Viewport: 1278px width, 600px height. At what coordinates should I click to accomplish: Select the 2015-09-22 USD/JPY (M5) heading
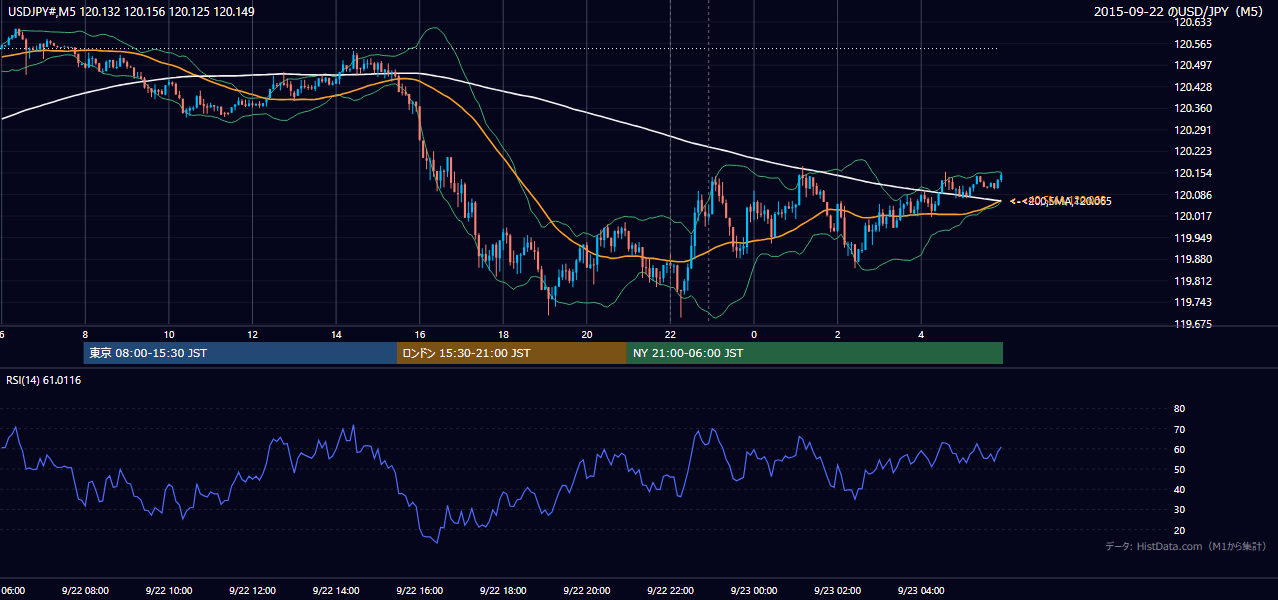[x=1180, y=12]
